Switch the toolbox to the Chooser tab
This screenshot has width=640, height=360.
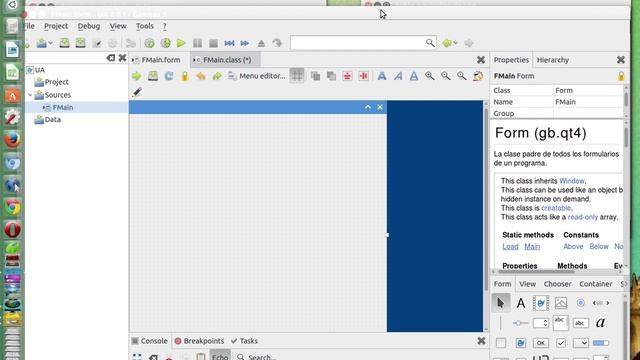click(x=557, y=284)
